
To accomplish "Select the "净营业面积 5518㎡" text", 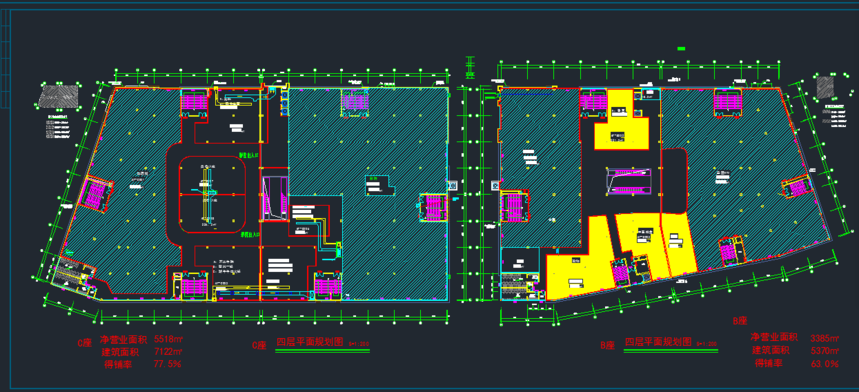I will [140, 338].
